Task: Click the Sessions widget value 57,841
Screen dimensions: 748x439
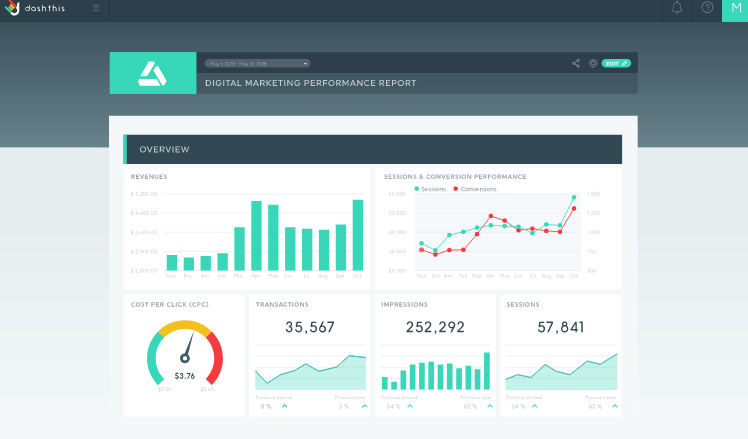Action: [x=561, y=327]
